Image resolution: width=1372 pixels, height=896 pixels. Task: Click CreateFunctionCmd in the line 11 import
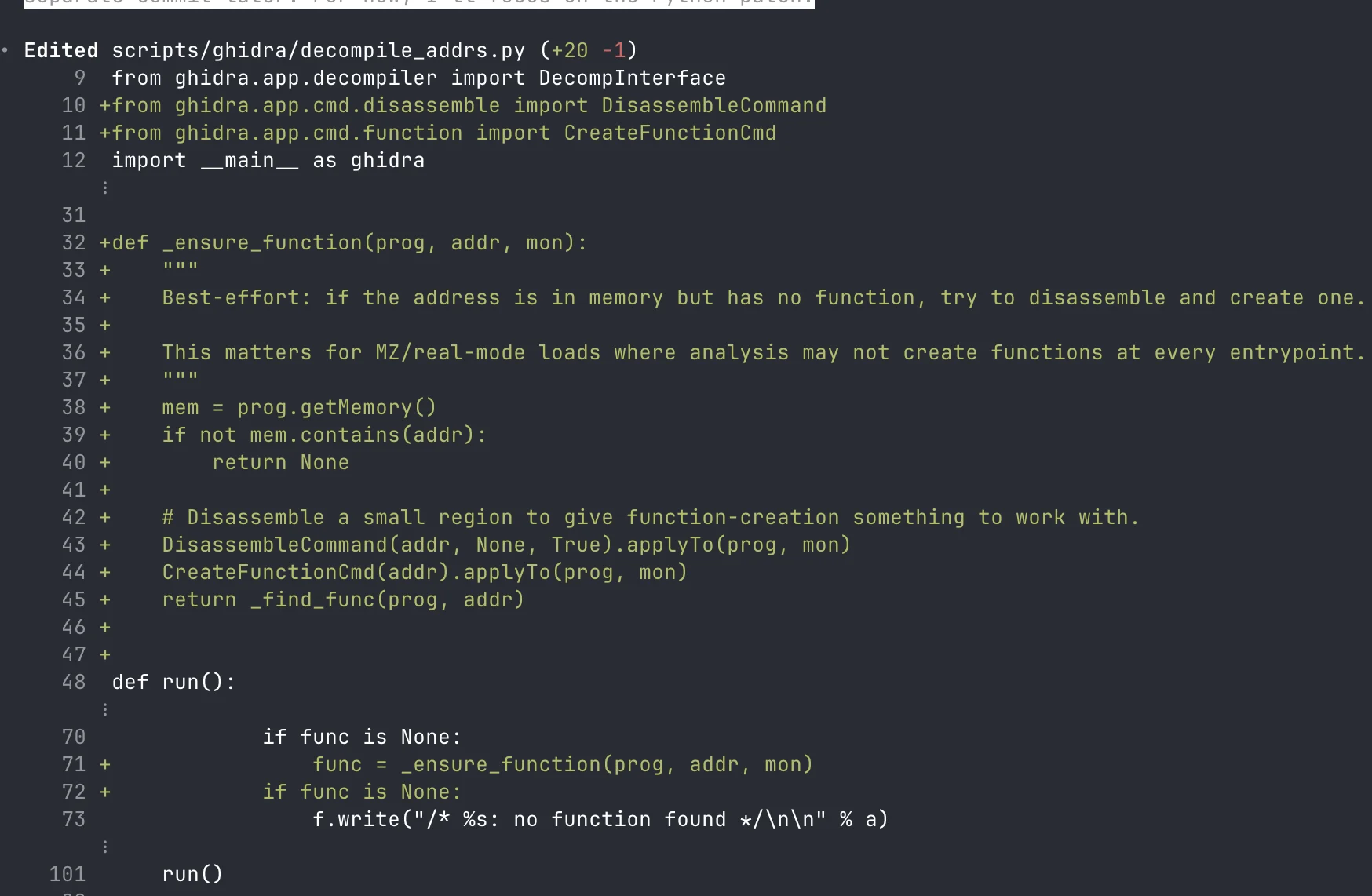point(670,133)
